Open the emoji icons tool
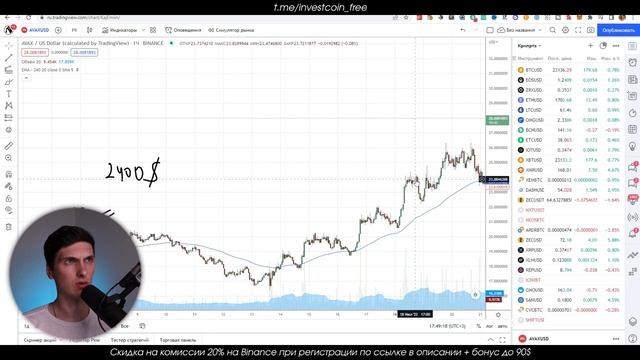Viewport: 640px width, 360px height. click(x=9, y=130)
